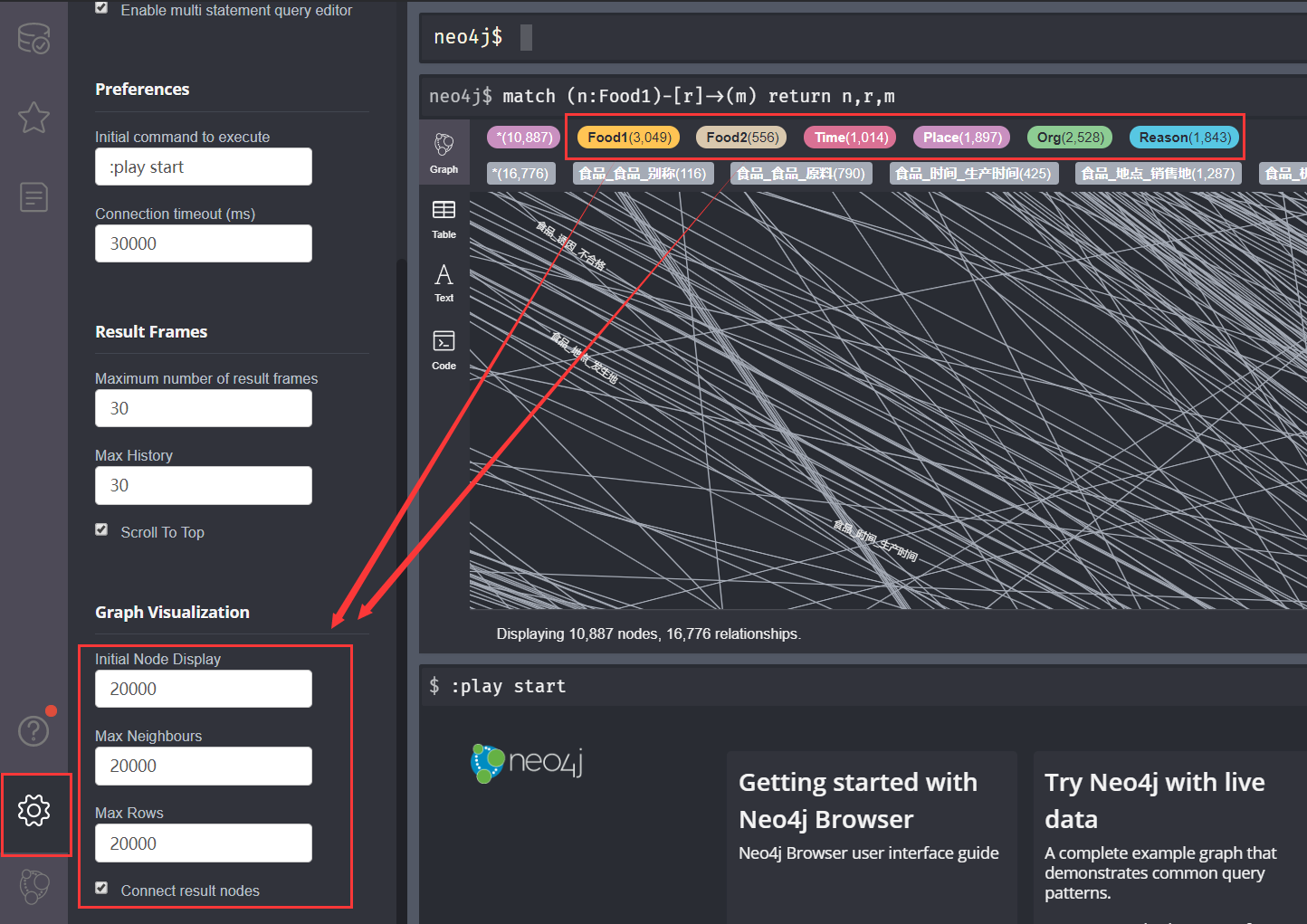
Task: Select the 食品_时间_生产时间(425) relationship tag
Action: (x=973, y=173)
